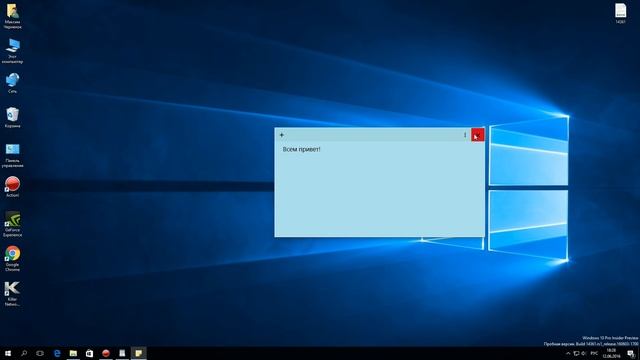640x360 pixels.
Task: Select the Google Chrome desktop shortcut
Action: tap(13, 259)
